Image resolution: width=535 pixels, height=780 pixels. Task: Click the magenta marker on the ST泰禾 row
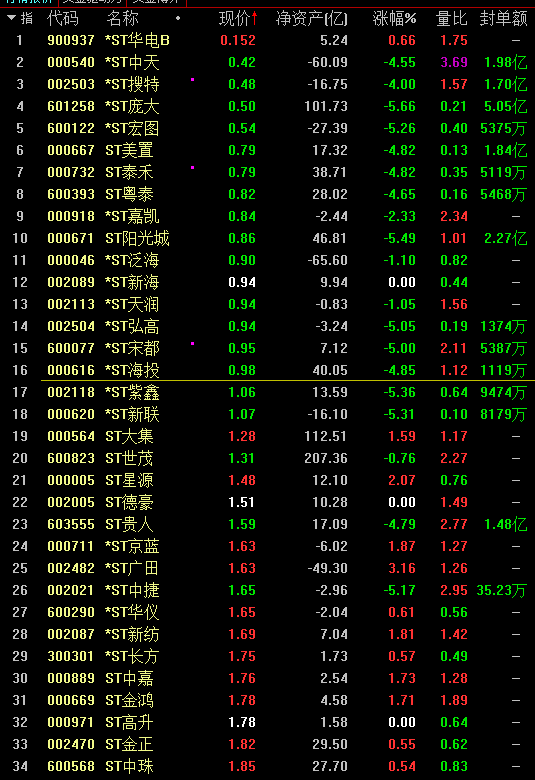click(x=193, y=168)
